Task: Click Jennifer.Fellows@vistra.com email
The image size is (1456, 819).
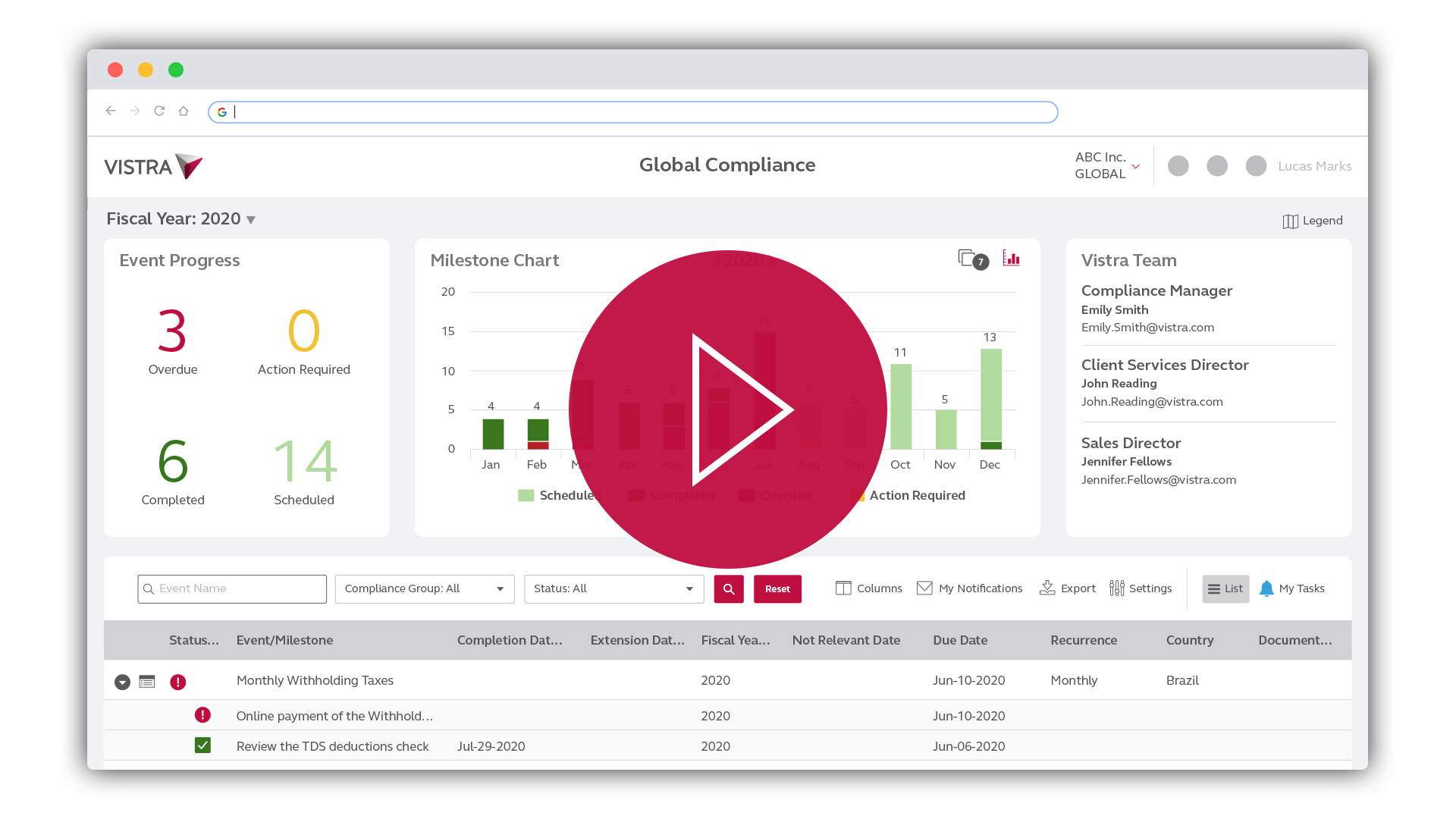Action: point(1159,480)
